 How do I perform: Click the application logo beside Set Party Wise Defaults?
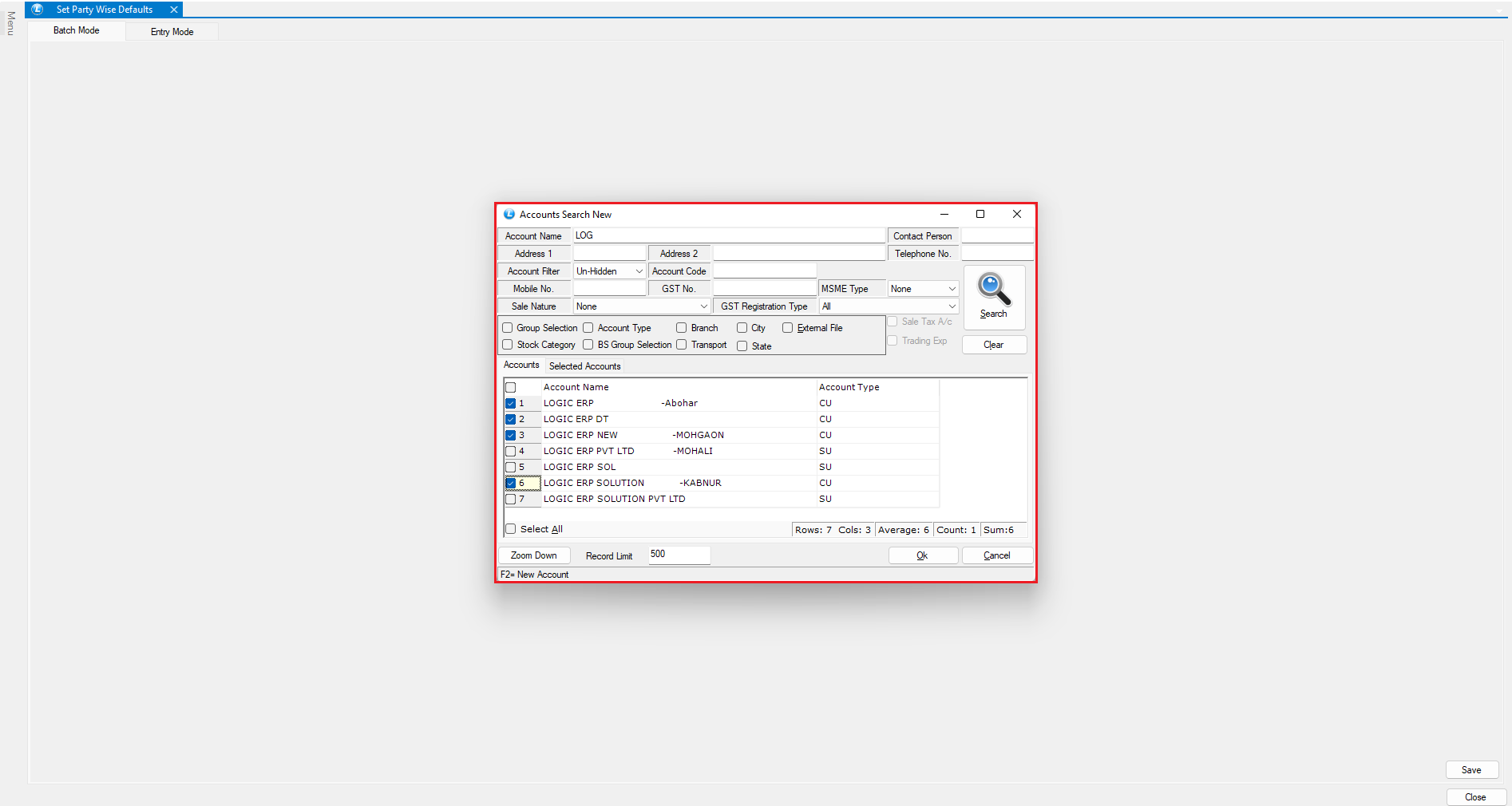tap(37, 10)
